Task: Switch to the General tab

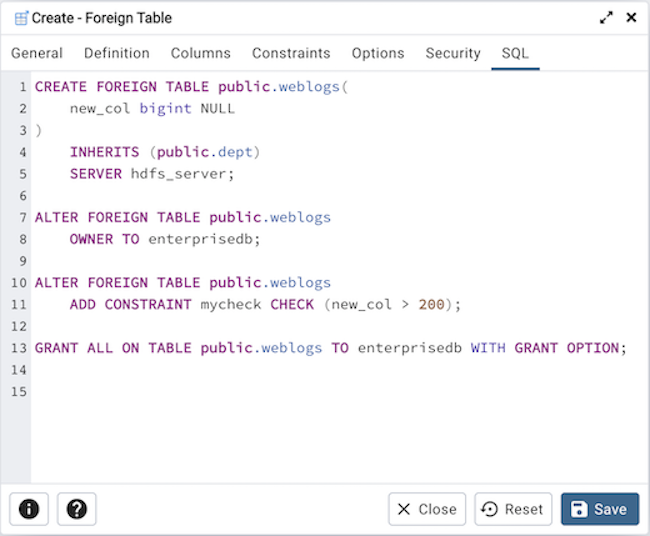Action: [37, 53]
